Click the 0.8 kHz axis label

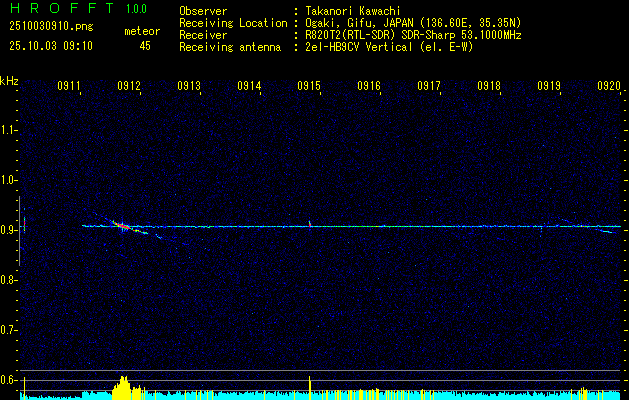coord(8,280)
